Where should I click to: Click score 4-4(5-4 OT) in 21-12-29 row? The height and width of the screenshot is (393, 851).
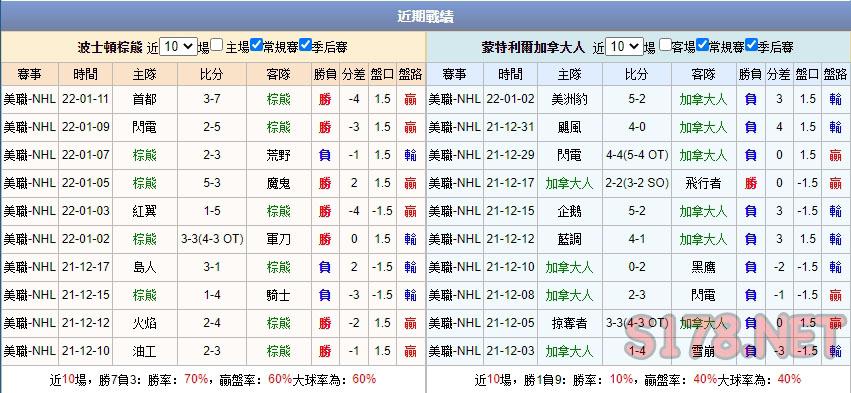click(x=637, y=155)
